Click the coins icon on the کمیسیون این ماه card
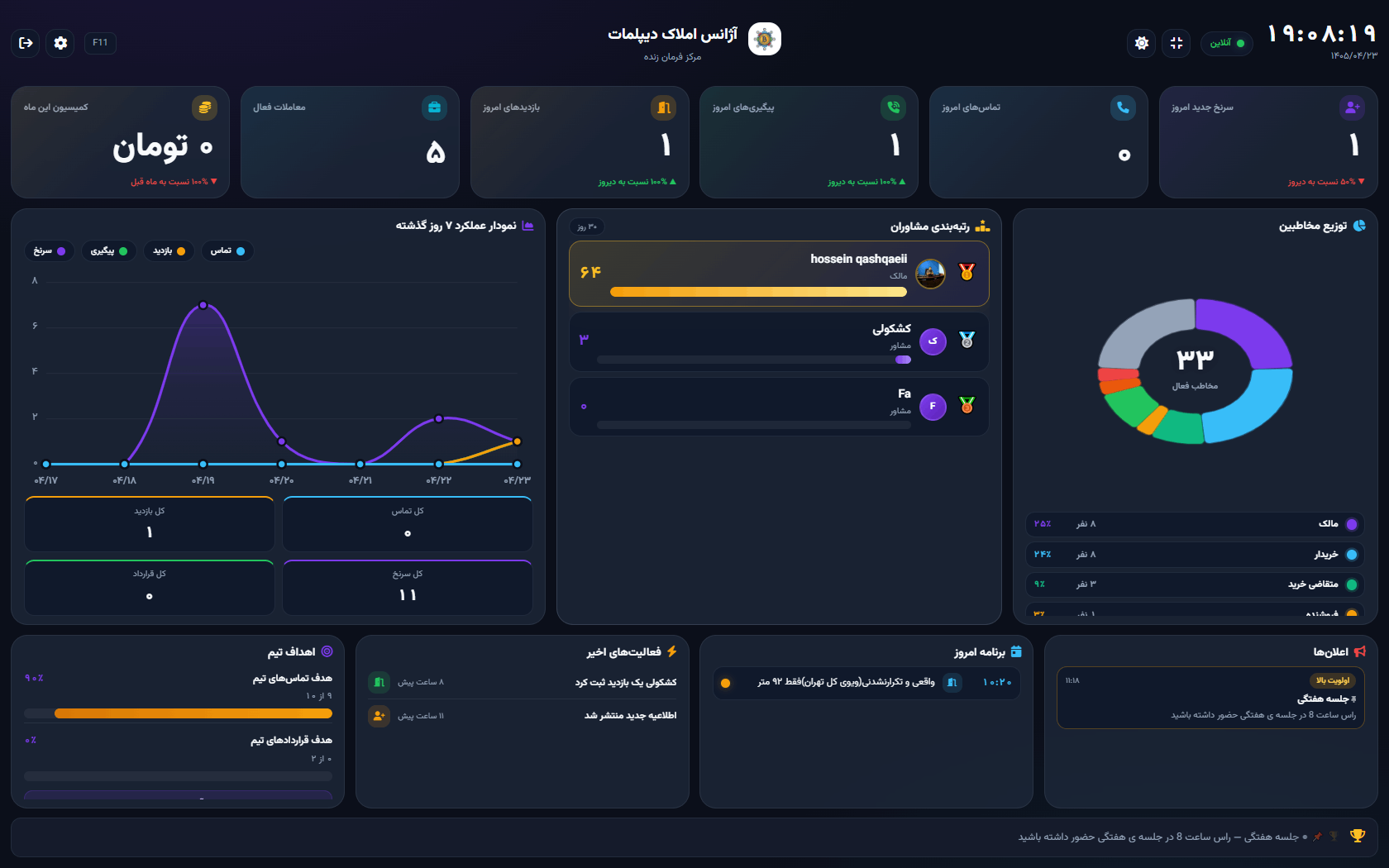The height and width of the screenshot is (868, 1389). pos(204,107)
